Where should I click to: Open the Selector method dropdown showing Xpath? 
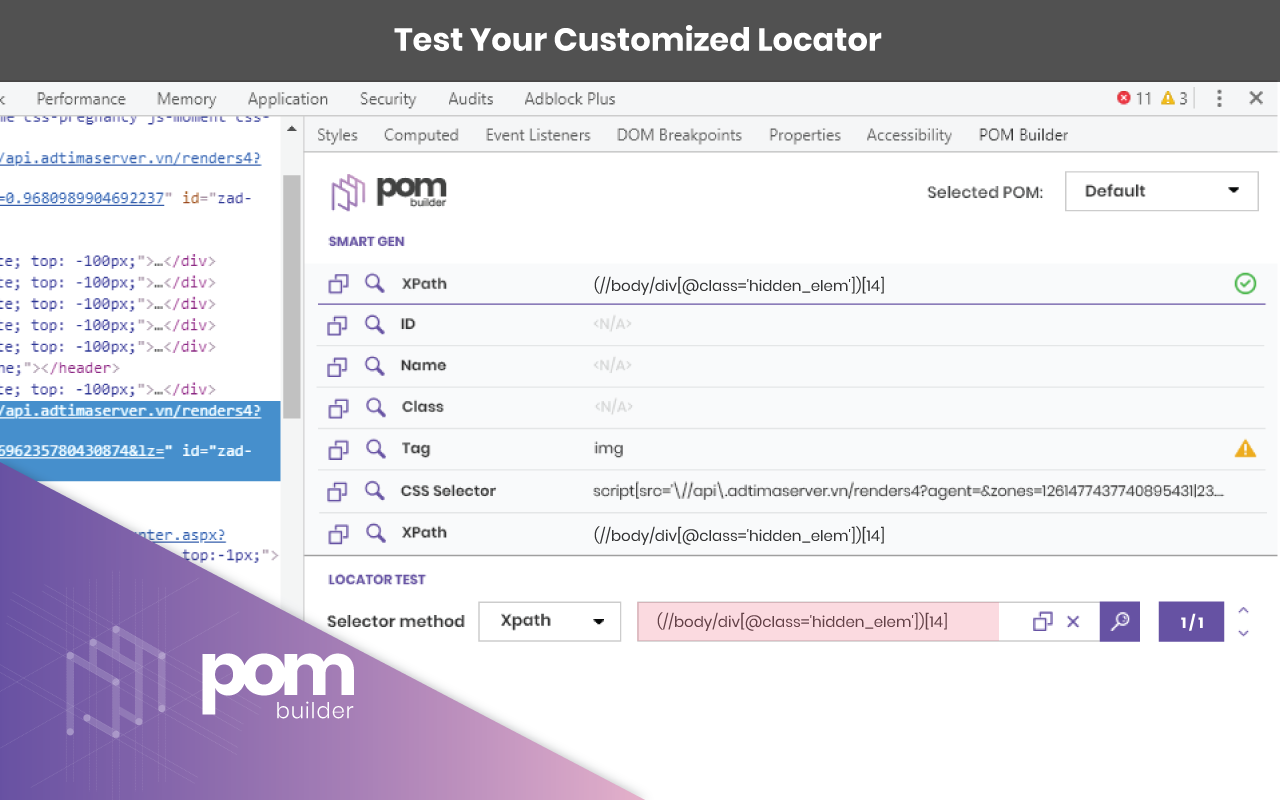click(549, 621)
